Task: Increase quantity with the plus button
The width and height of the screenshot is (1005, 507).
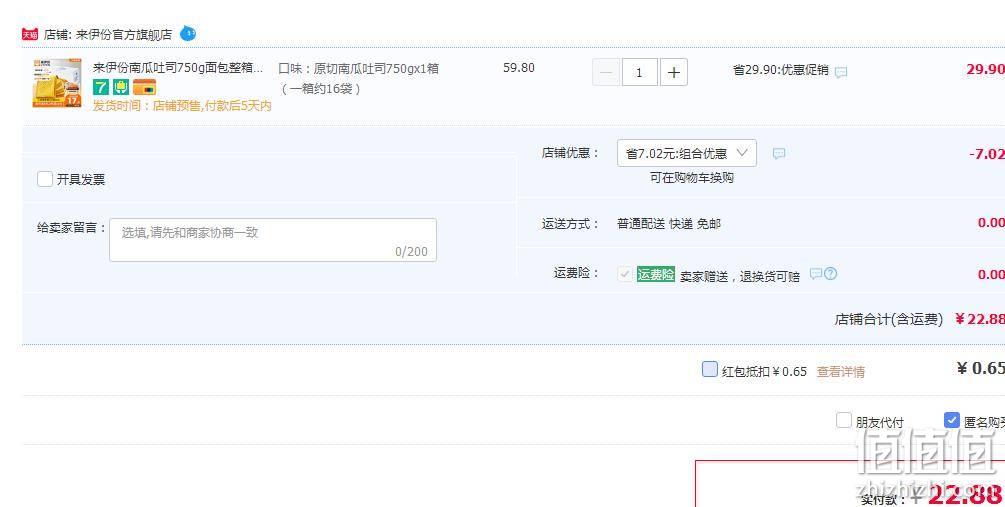Action: 674,72
